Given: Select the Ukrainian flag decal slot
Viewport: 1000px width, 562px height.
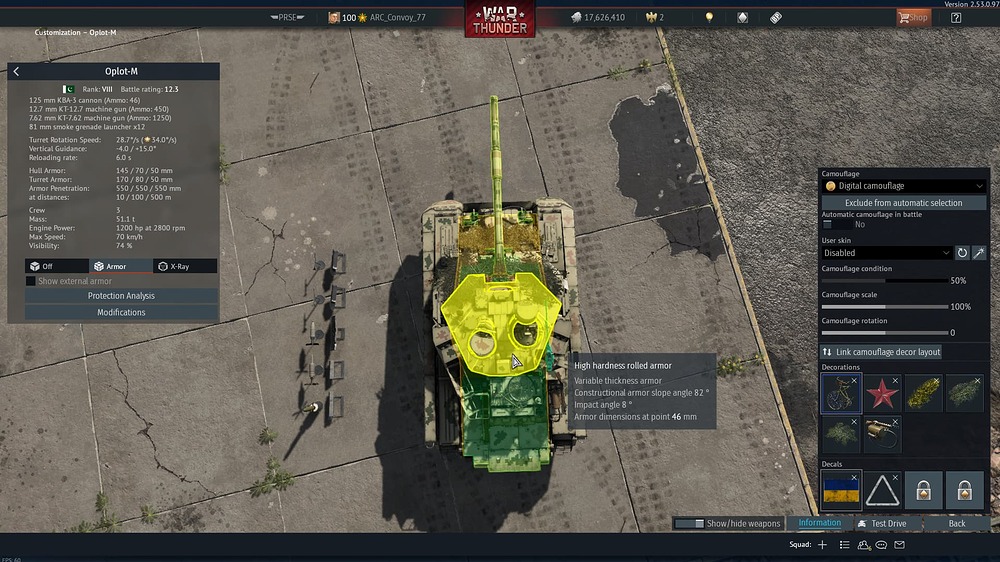Looking at the screenshot, I should (x=840, y=490).
